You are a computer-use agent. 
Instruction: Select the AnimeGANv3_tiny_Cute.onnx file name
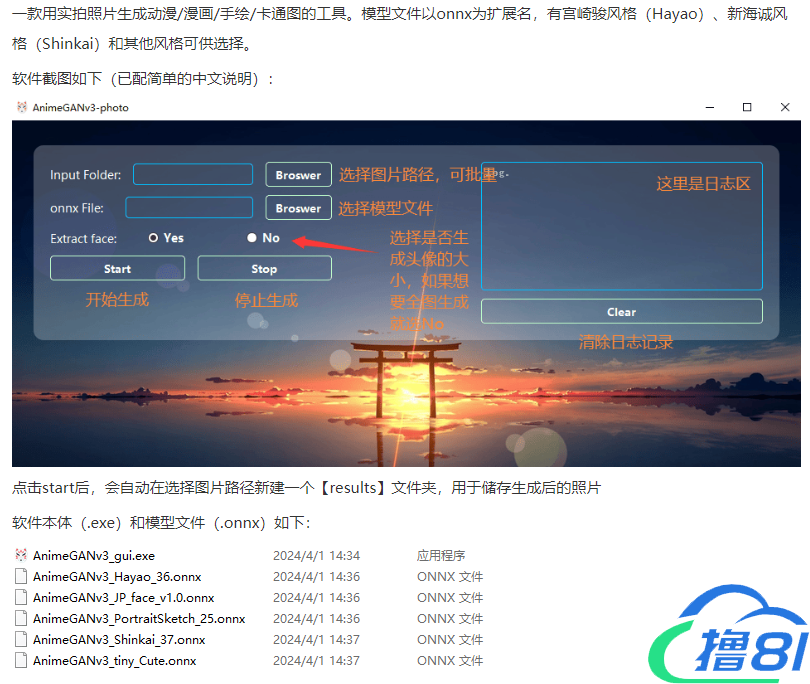114,661
